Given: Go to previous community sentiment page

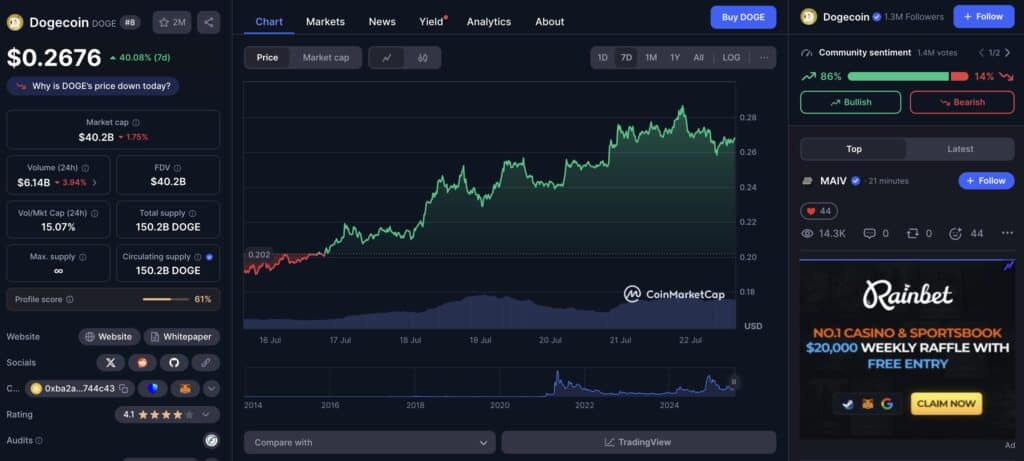Looking at the screenshot, I should tap(981, 52).
